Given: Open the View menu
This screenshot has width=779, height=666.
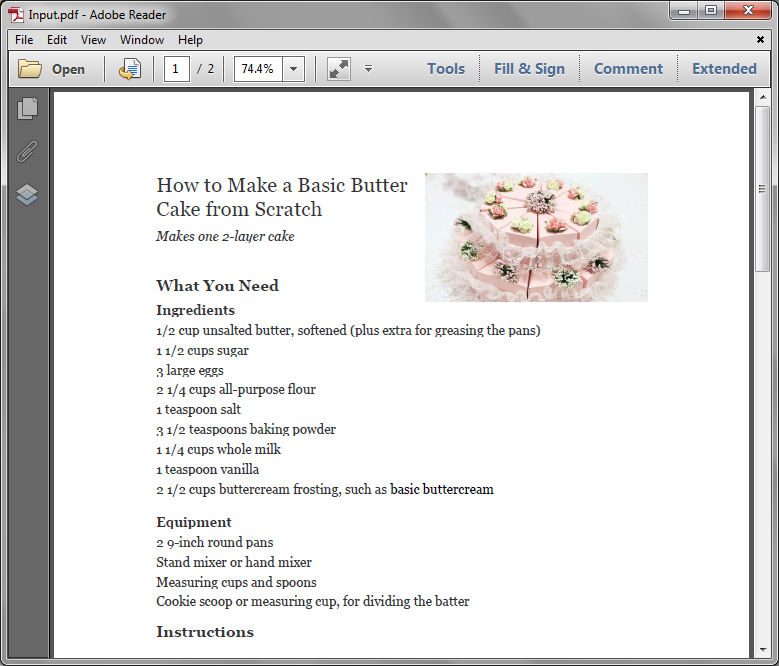Looking at the screenshot, I should coord(93,40).
